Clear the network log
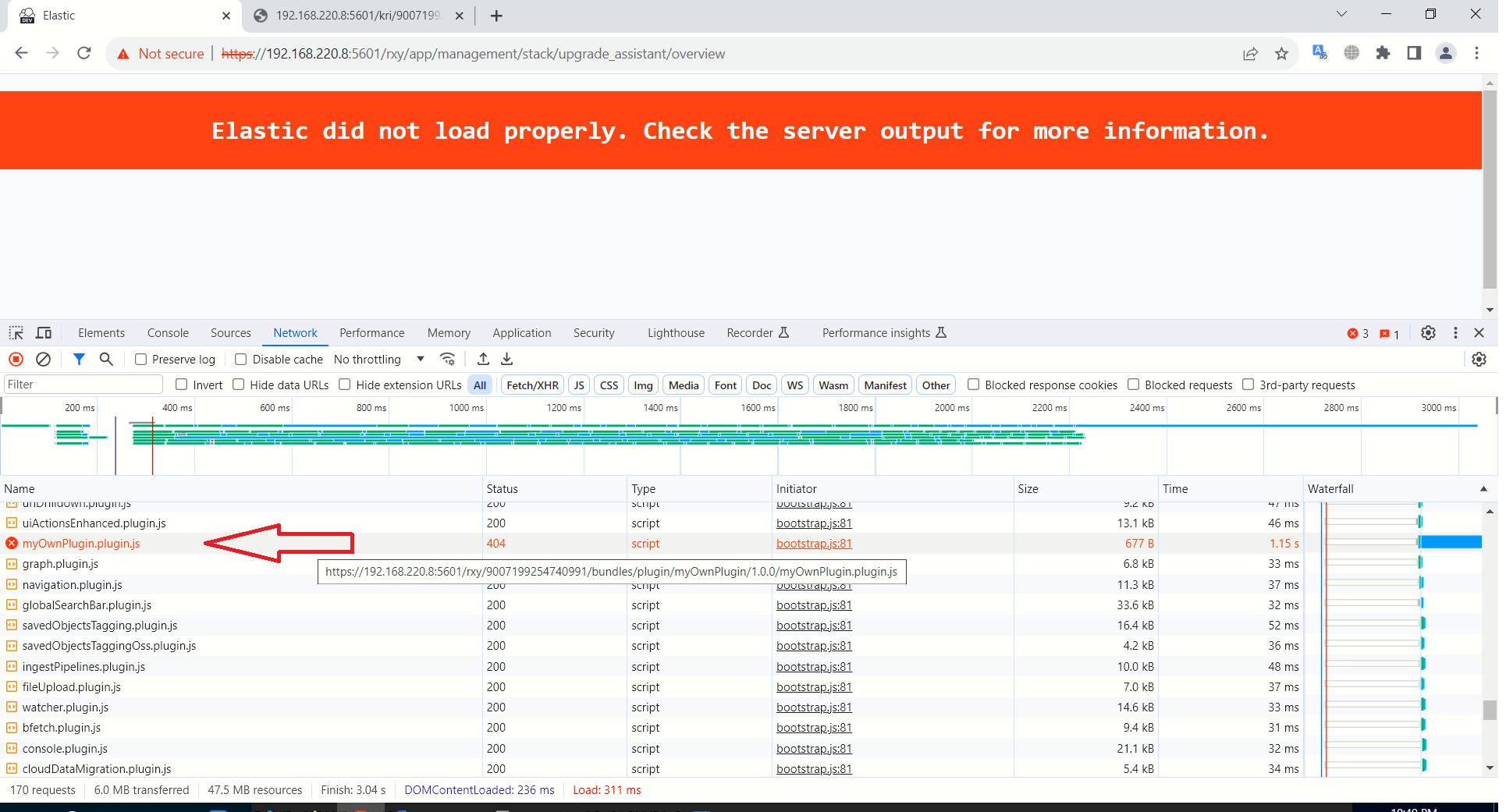The image size is (1506, 812). point(44,359)
